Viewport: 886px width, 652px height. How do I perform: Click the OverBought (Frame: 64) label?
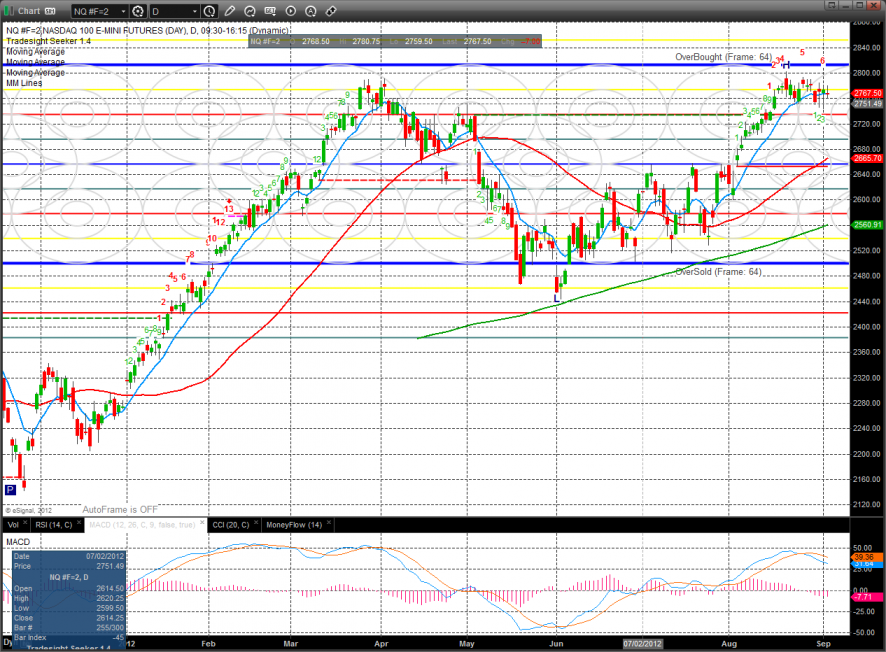coord(723,57)
